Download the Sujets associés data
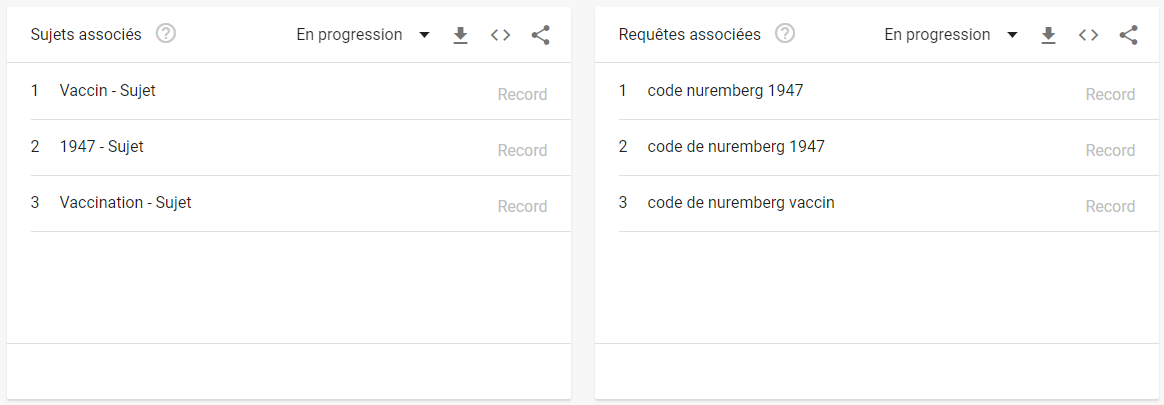Image resolution: width=1164 pixels, height=405 pixels. click(460, 36)
